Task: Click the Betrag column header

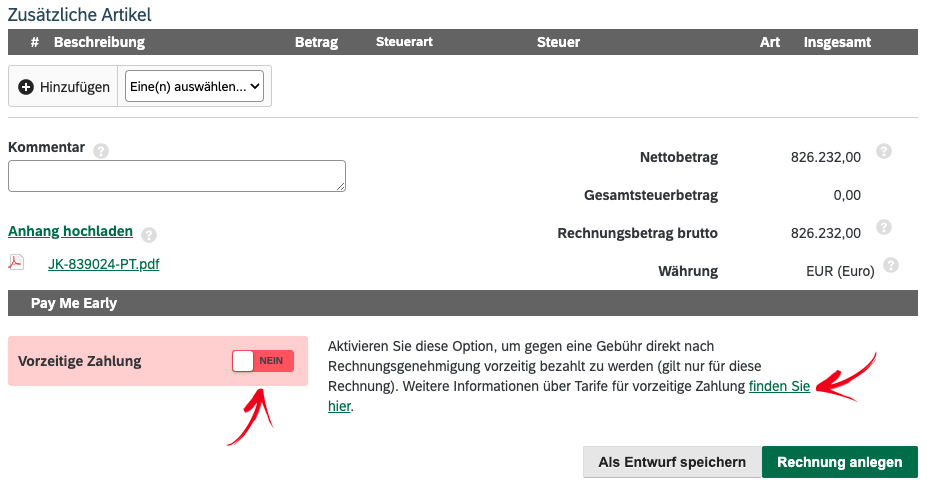Action: pos(316,43)
